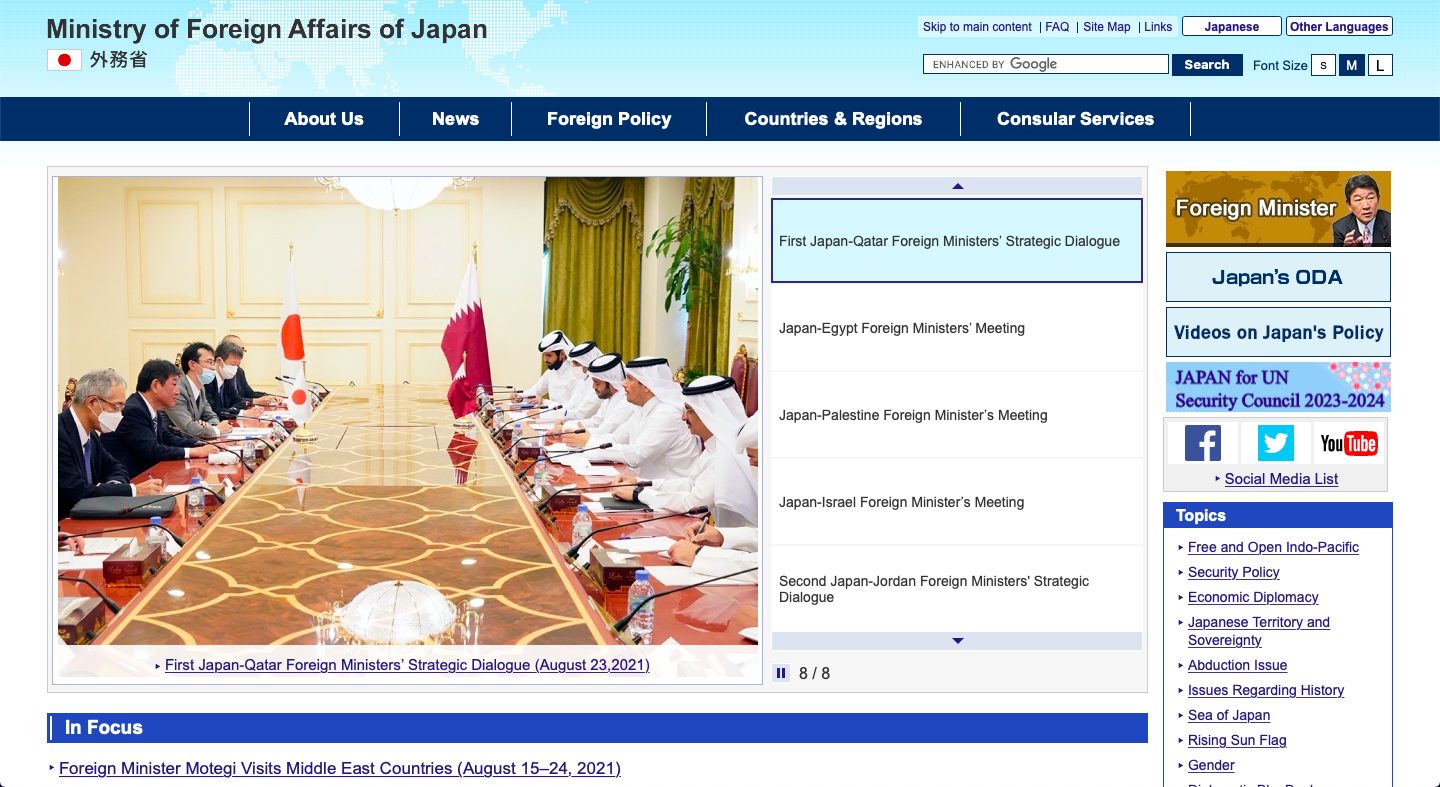This screenshot has height=787, width=1440.
Task: Select Japan-Israel Foreign Minister's Meeting item
Action: point(957,502)
